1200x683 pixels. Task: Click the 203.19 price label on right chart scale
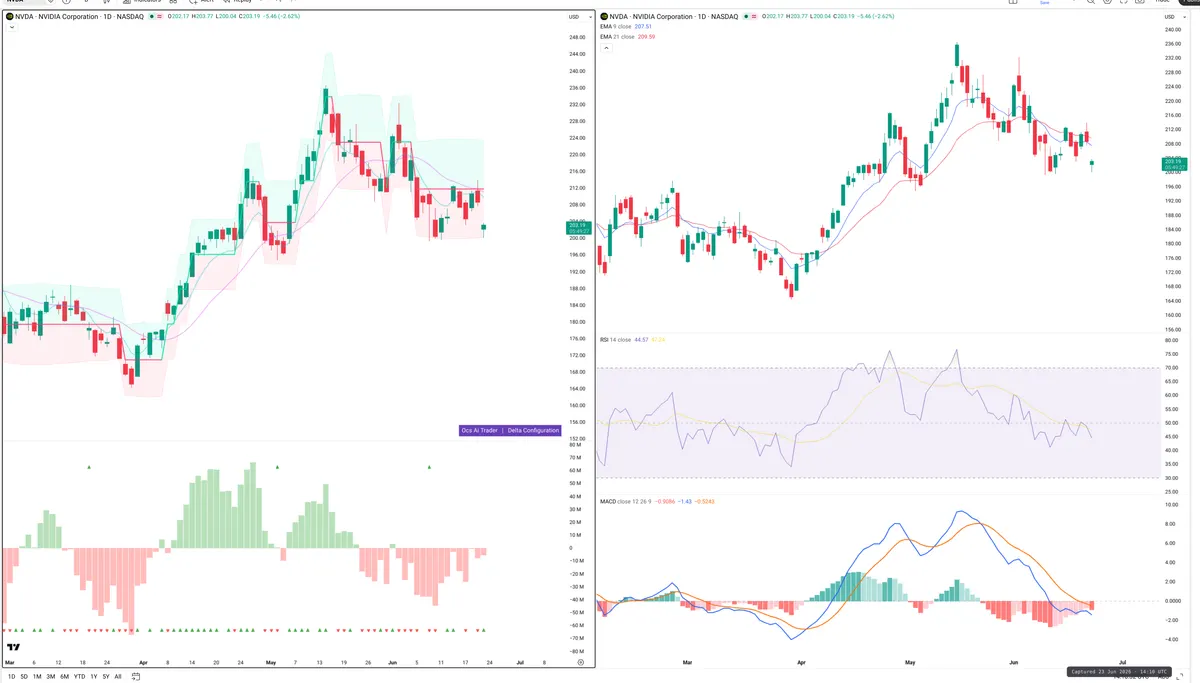[1173, 163]
